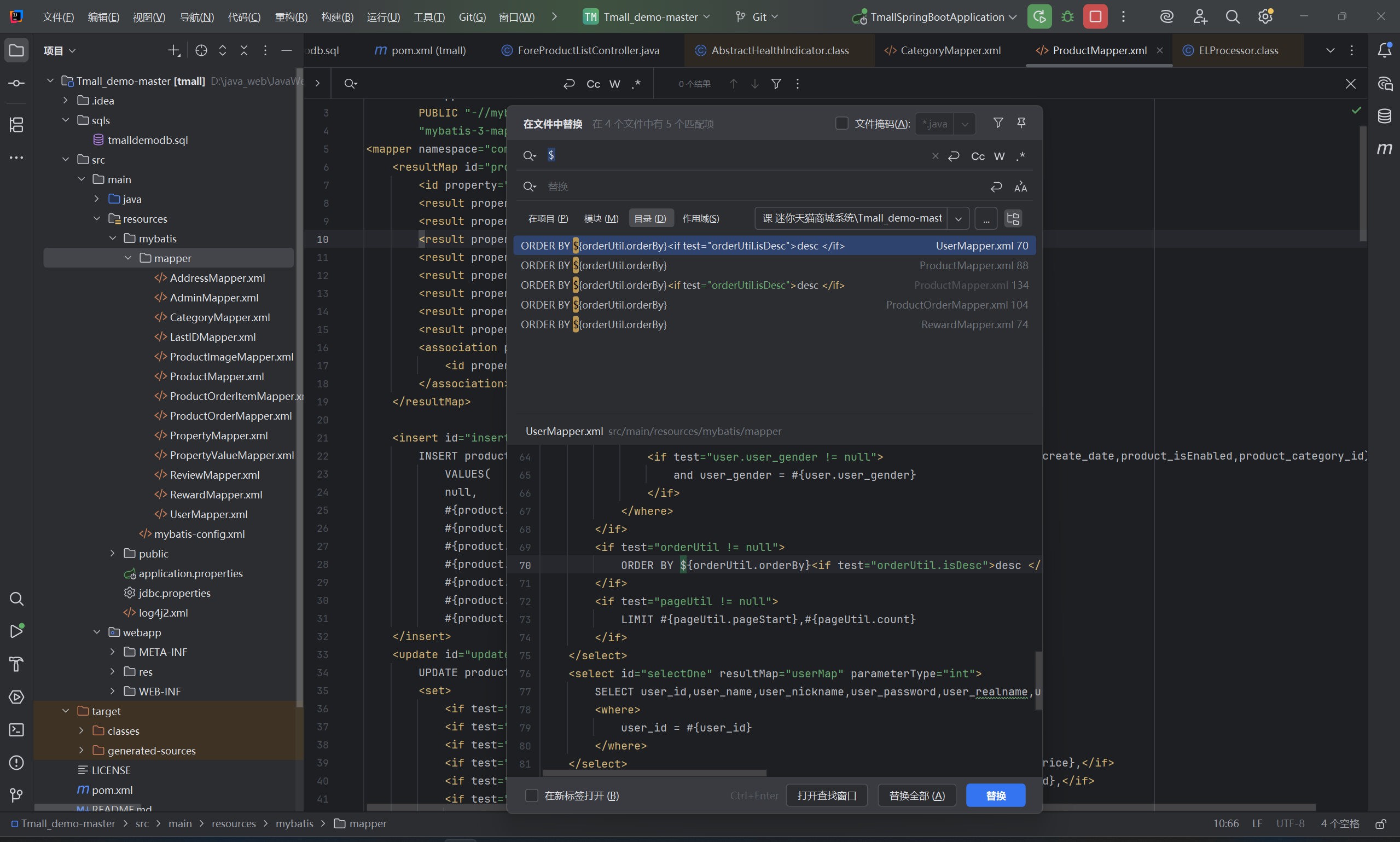Open the Git tool window icon
This screenshot has width=1400, height=842.
[16, 795]
